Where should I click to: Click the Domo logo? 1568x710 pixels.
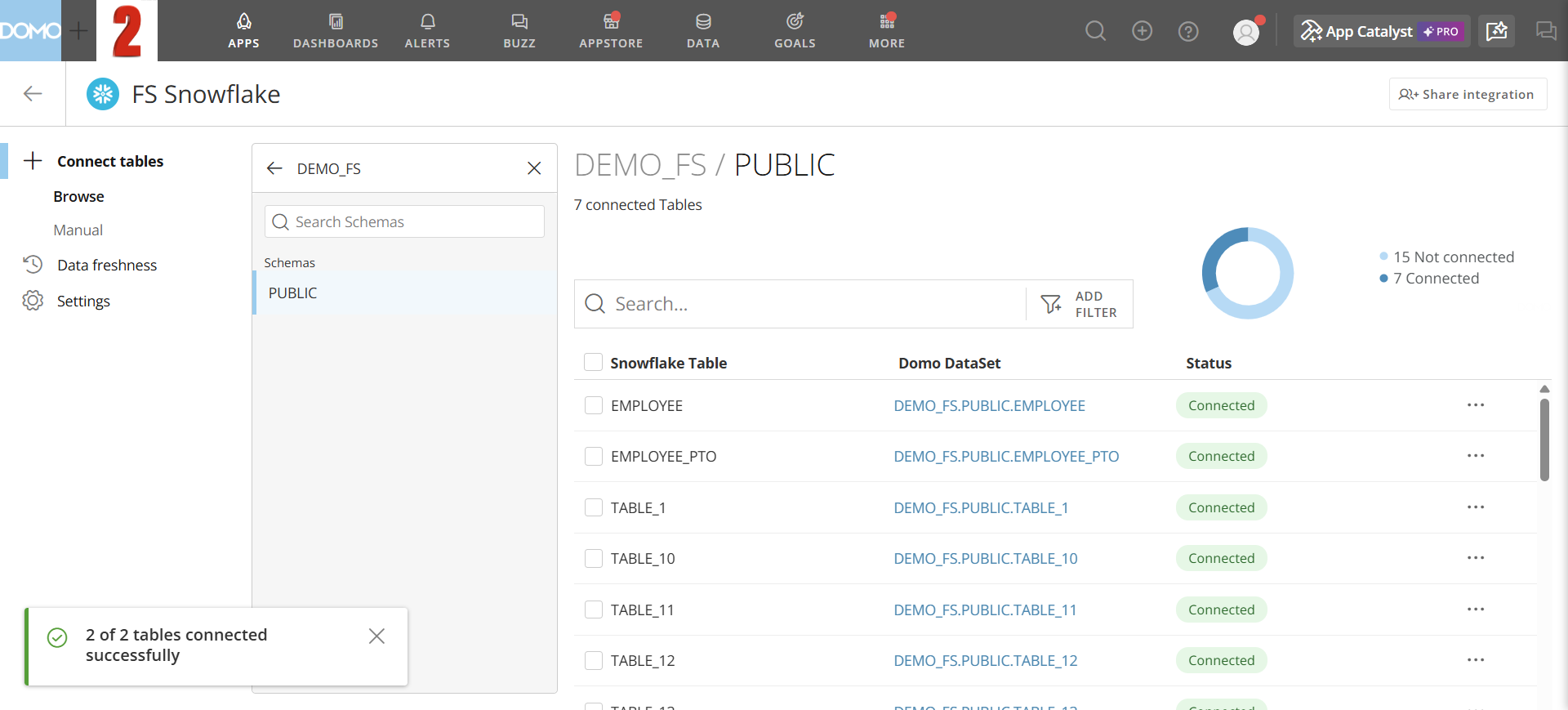click(x=30, y=31)
